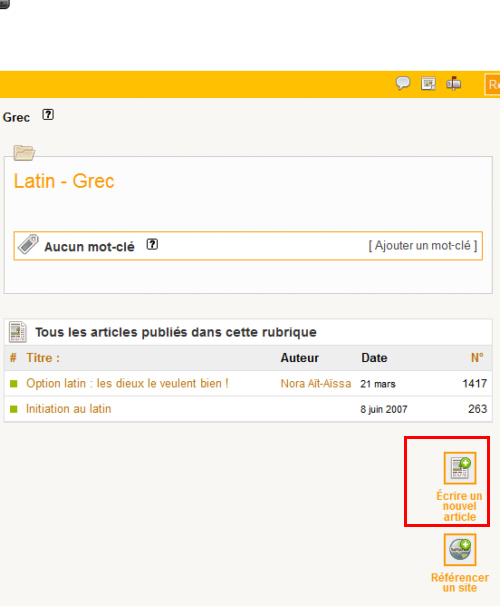Click the articles icon beside Tous les articles
Image resolution: width=500 pixels, height=606 pixels.
[x=18, y=332]
